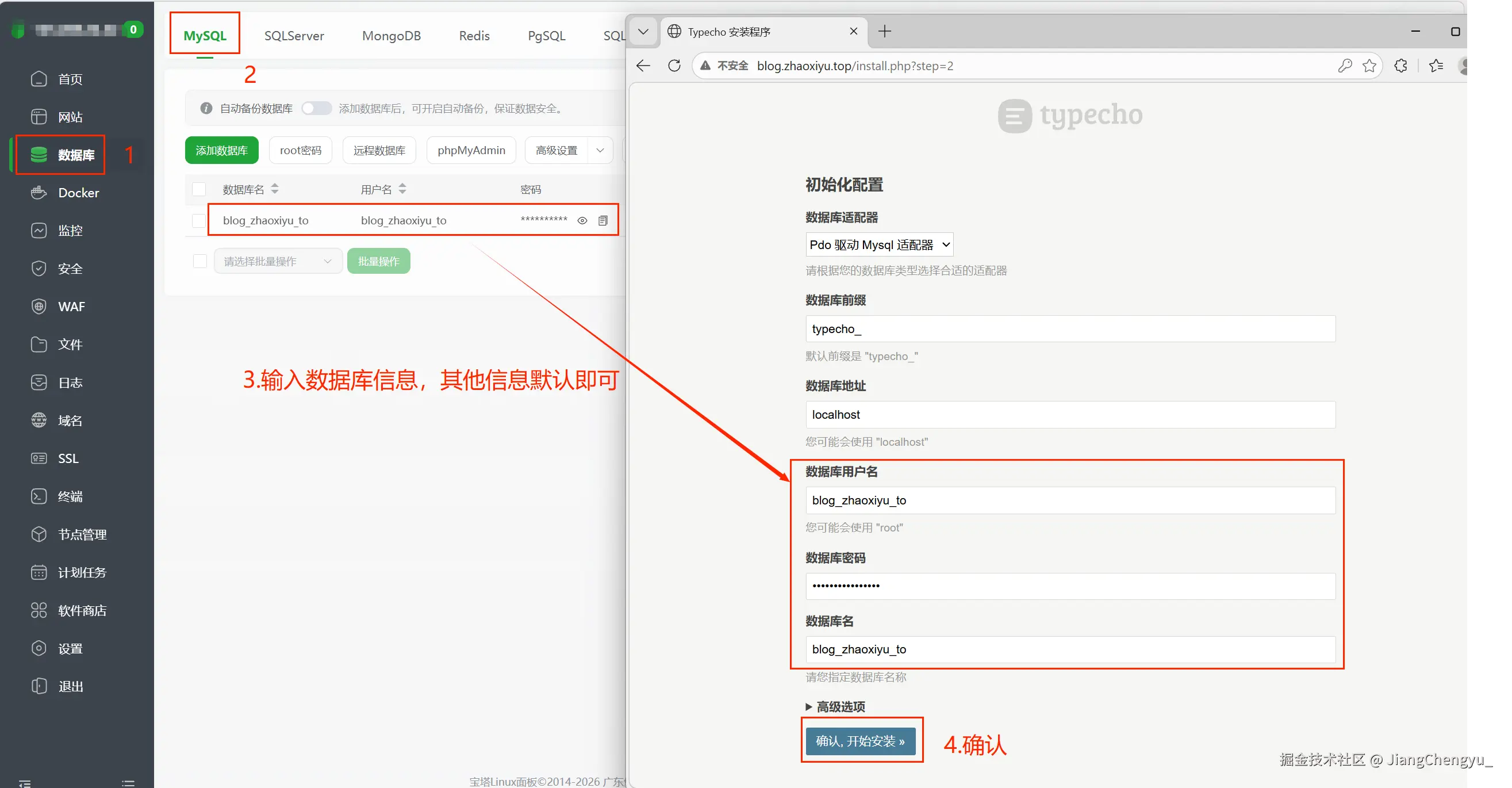Tick the select-all header checkbox

coord(199,189)
